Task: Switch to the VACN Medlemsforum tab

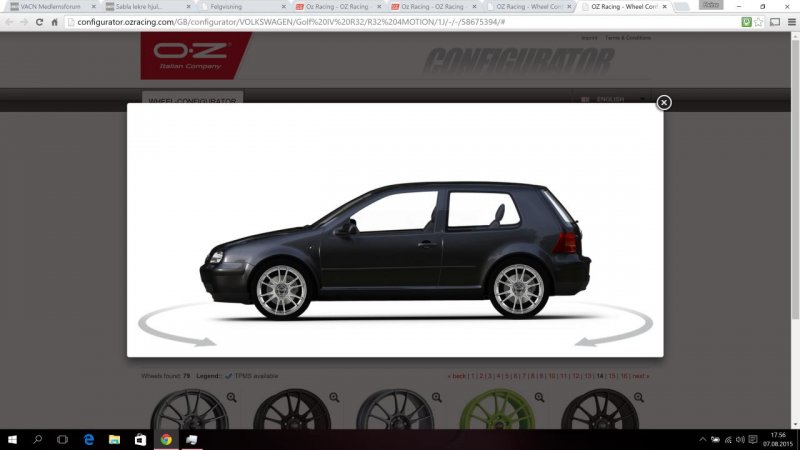Action: tap(50, 6)
